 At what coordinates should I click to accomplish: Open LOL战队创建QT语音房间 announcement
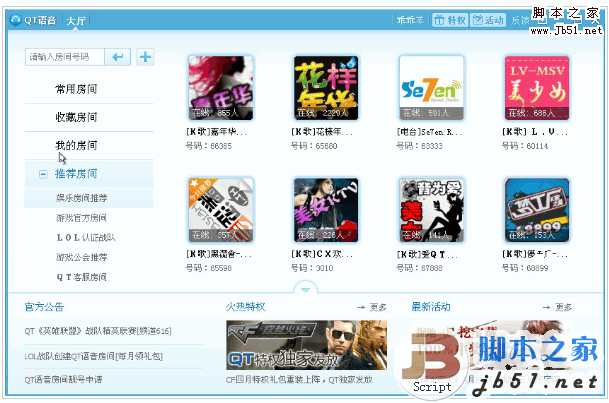coord(94,356)
